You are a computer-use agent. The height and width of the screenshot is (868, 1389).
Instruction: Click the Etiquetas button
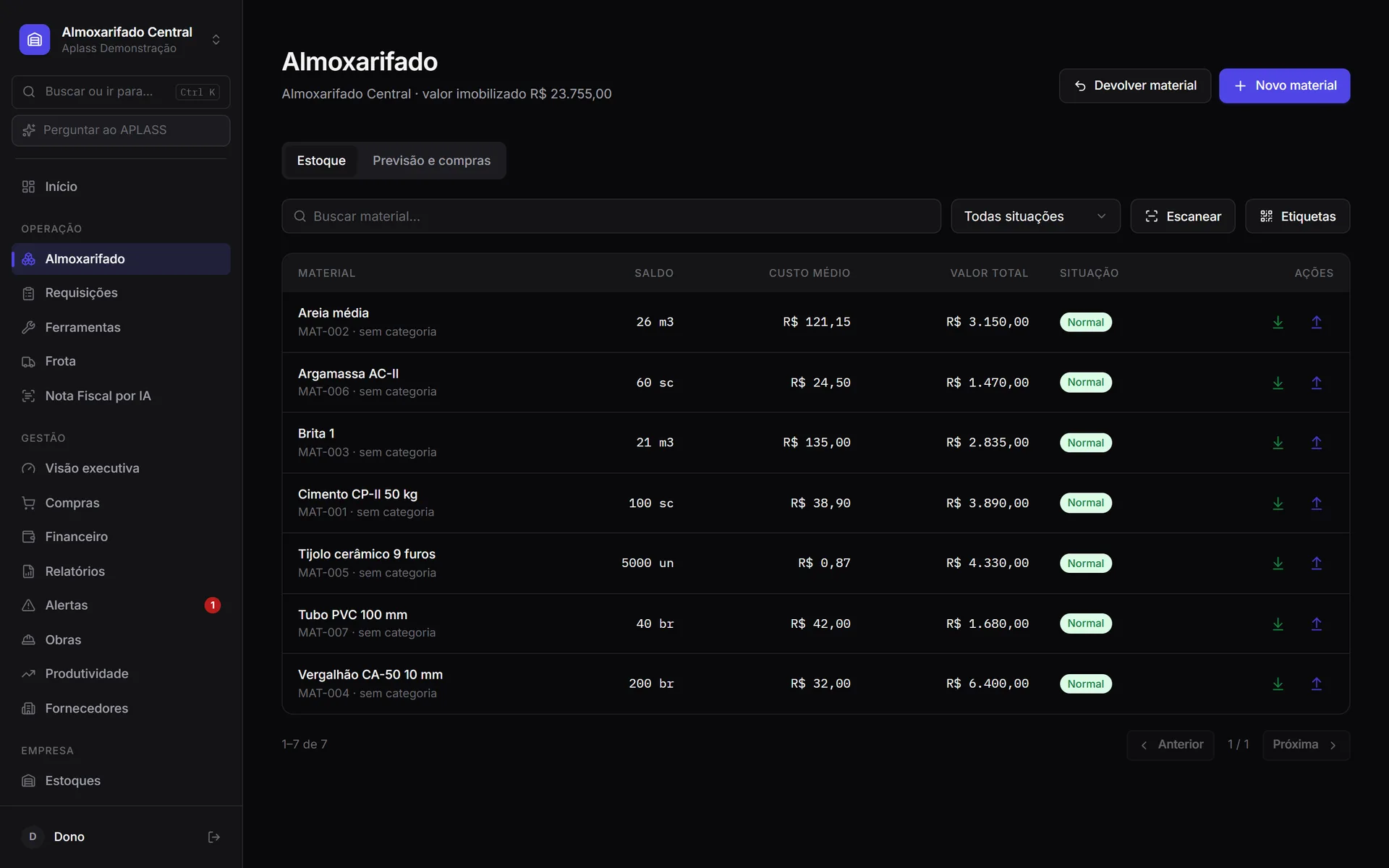pyautogui.click(x=1297, y=216)
